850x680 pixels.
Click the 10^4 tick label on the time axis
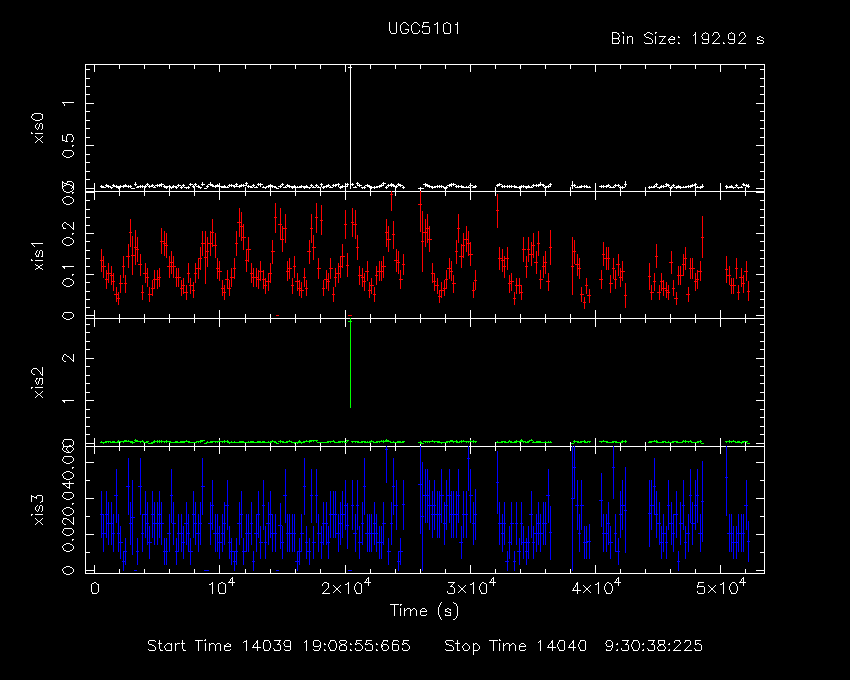(221, 587)
